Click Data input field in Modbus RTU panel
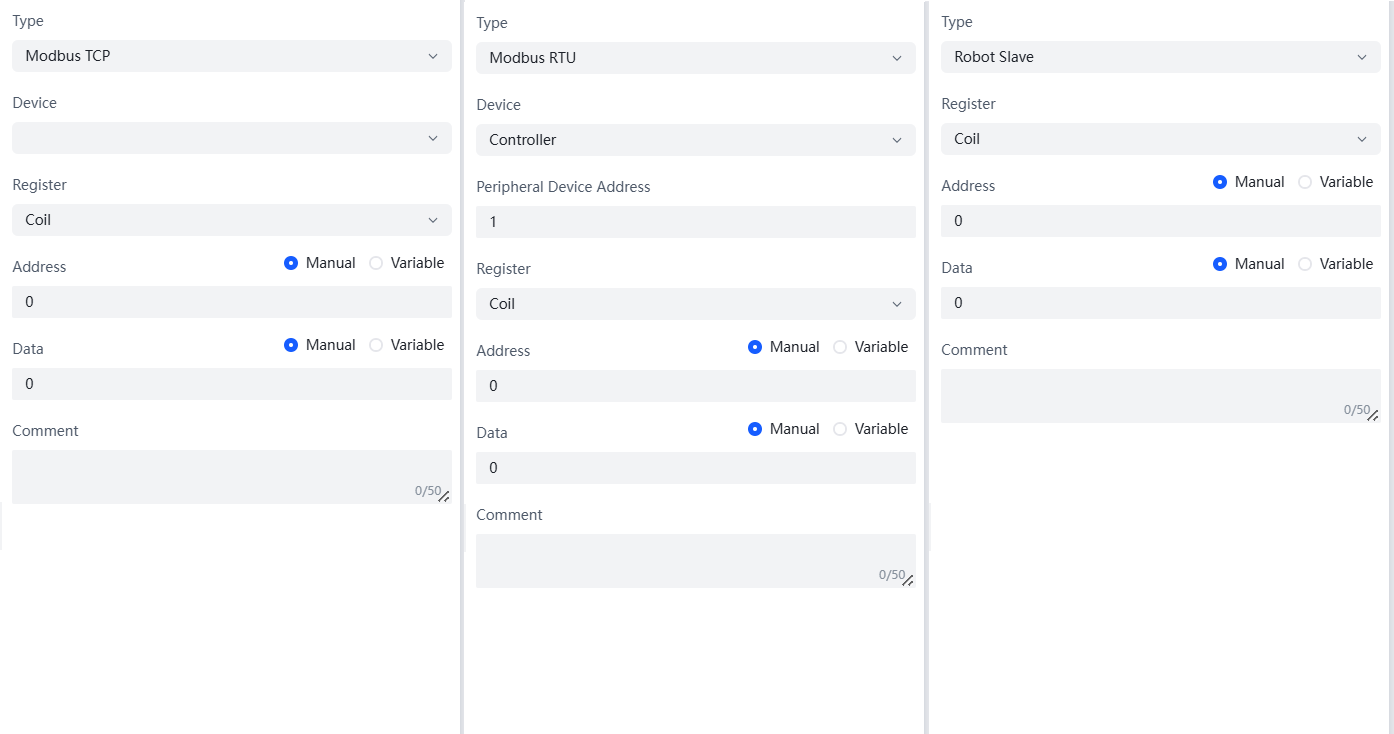The width and height of the screenshot is (1394, 734). coord(695,468)
